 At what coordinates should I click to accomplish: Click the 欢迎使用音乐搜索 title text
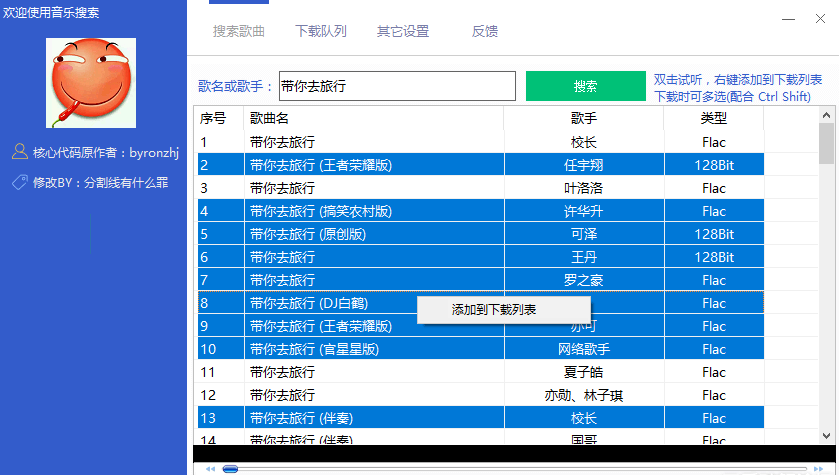coord(51,12)
